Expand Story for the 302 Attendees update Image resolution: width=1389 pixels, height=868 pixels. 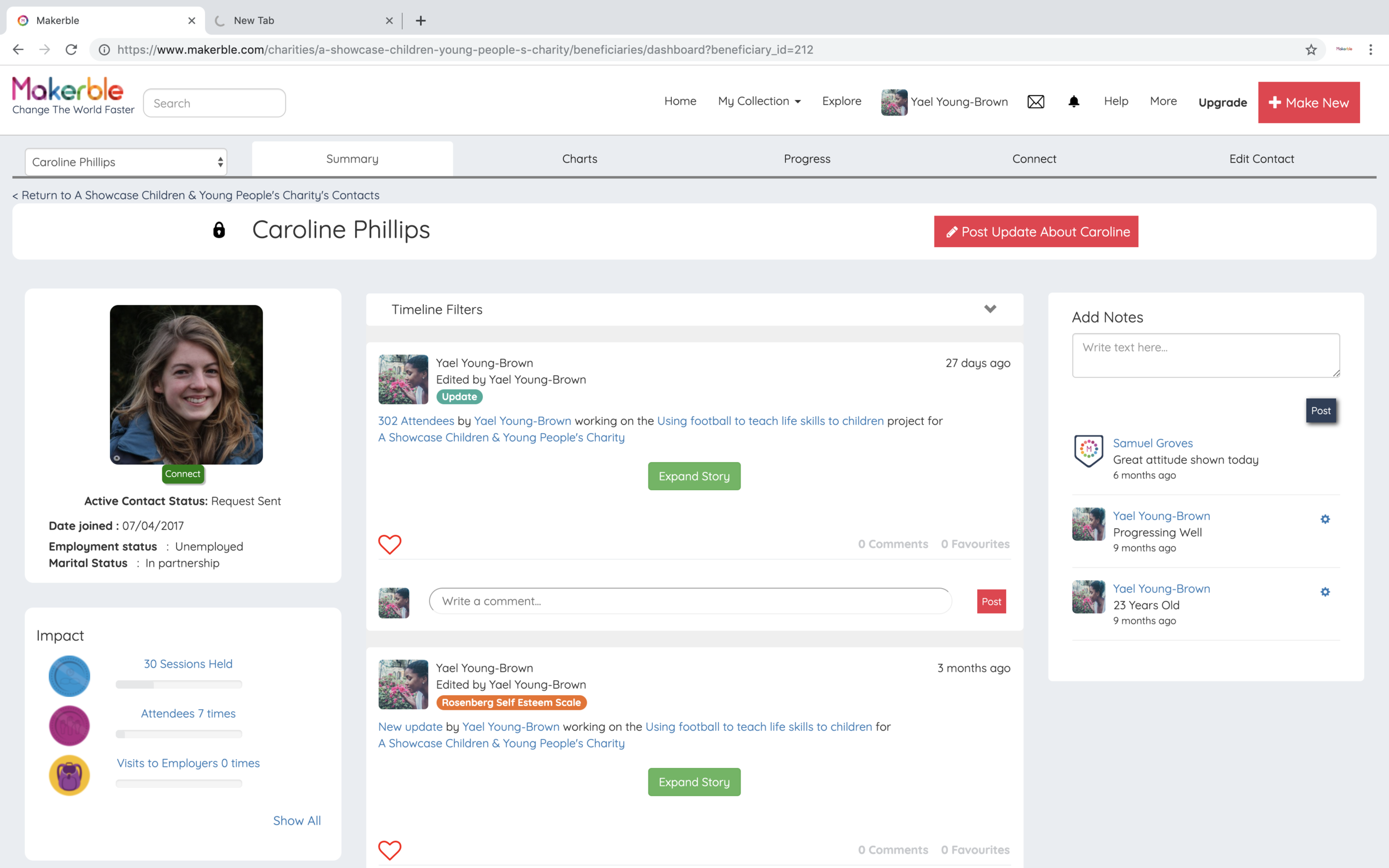[694, 476]
